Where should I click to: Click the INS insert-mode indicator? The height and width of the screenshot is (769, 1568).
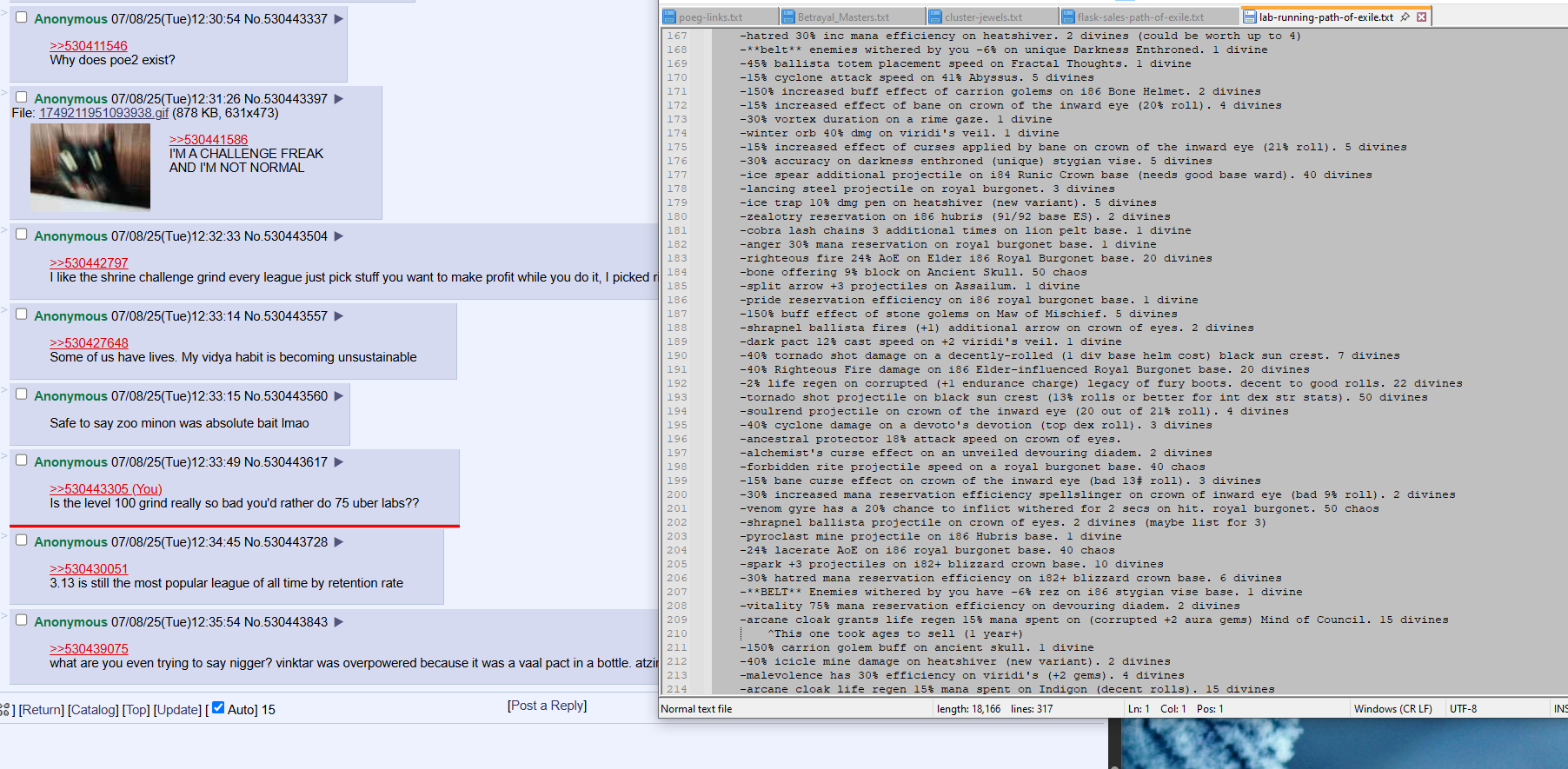tap(1560, 709)
